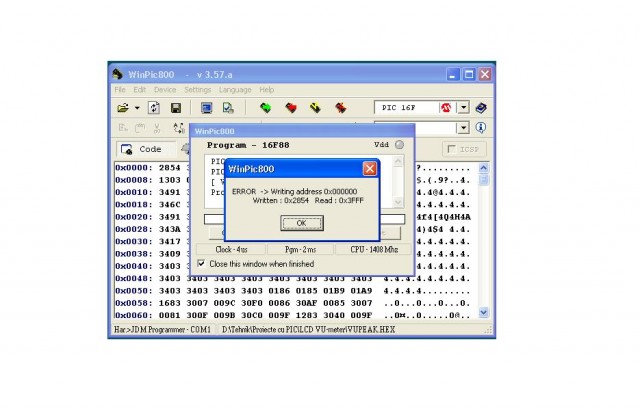This screenshot has height=409, width=640.
Task: Expand the PIC 16F family dropdown
Action: pyautogui.click(x=463, y=108)
